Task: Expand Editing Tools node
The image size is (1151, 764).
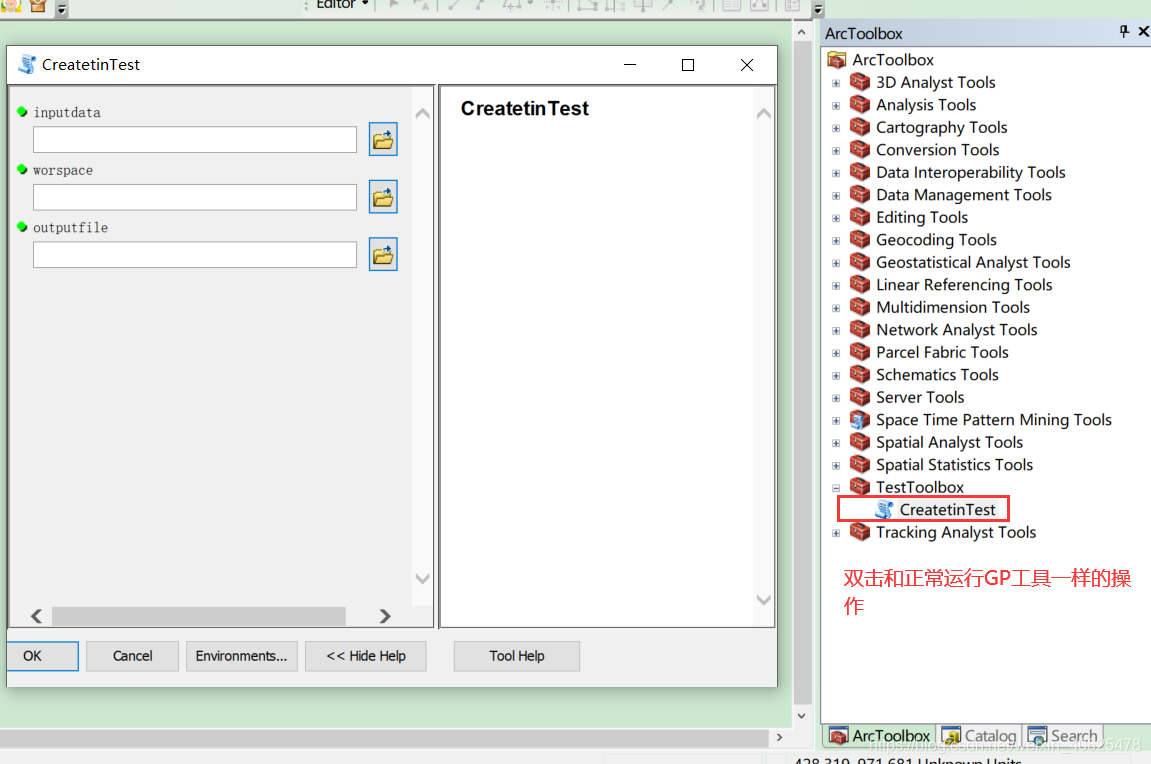Action: coord(836,218)
